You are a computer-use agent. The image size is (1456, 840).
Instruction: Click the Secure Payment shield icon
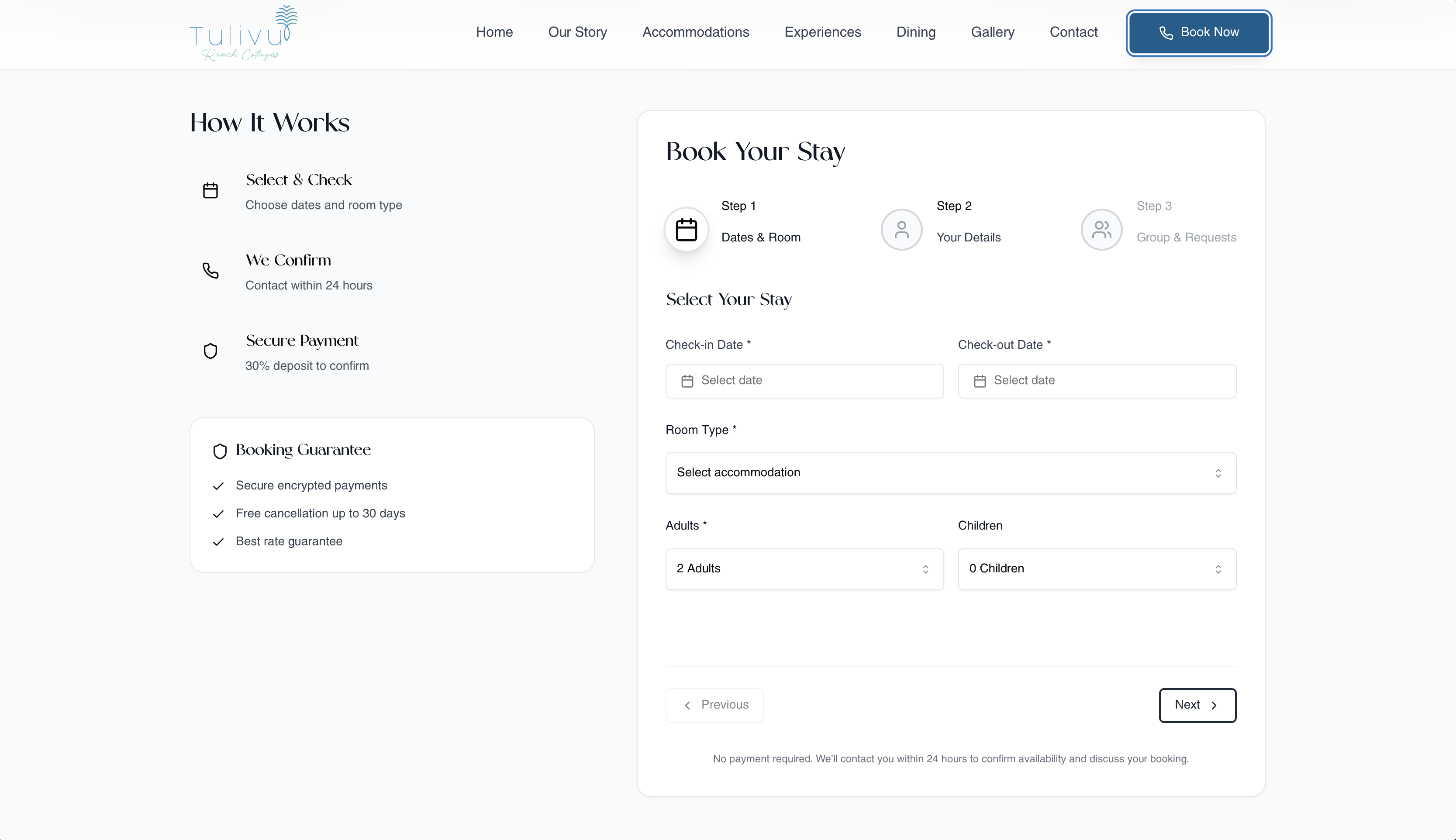(x=210, y=351)
